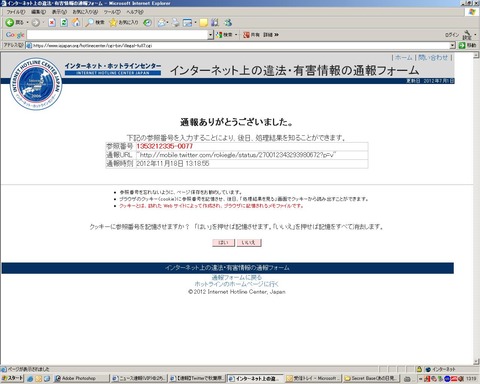This screenshot has height=384, width=480.
Task: Open the ファイル menu
Action: coord(15,12)
